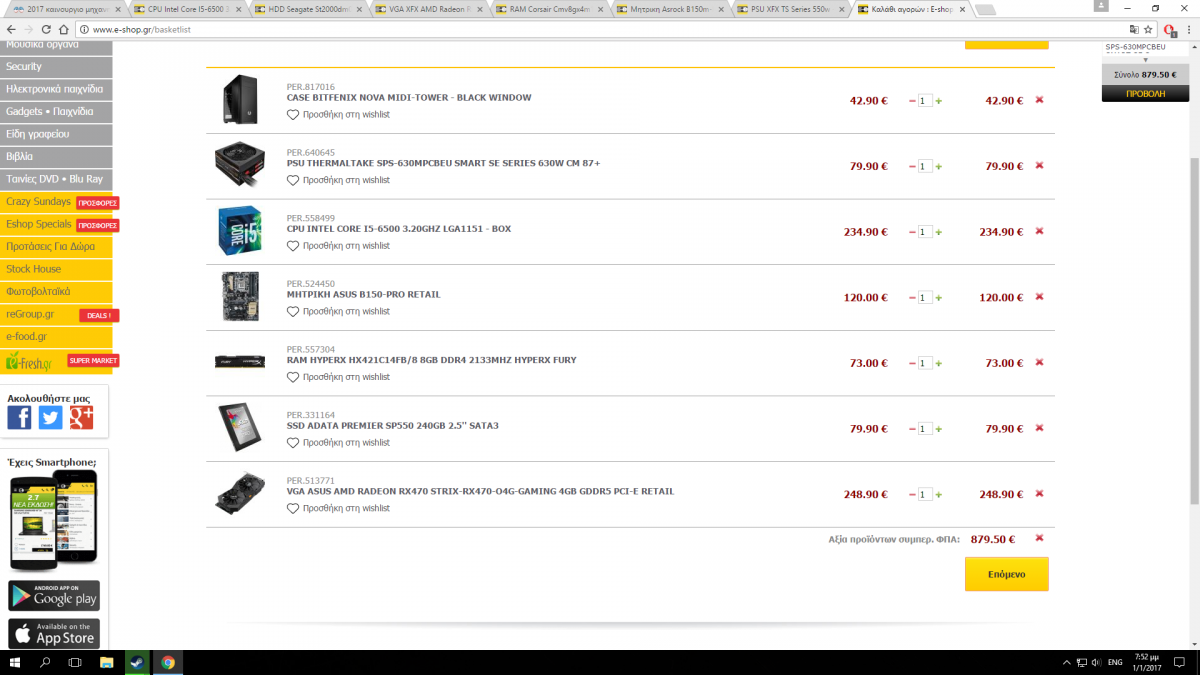Remove the ASUS B150-PRO motherboard item
The height and width of the screenshot is (675, 1200).
tap(1039, 297)
